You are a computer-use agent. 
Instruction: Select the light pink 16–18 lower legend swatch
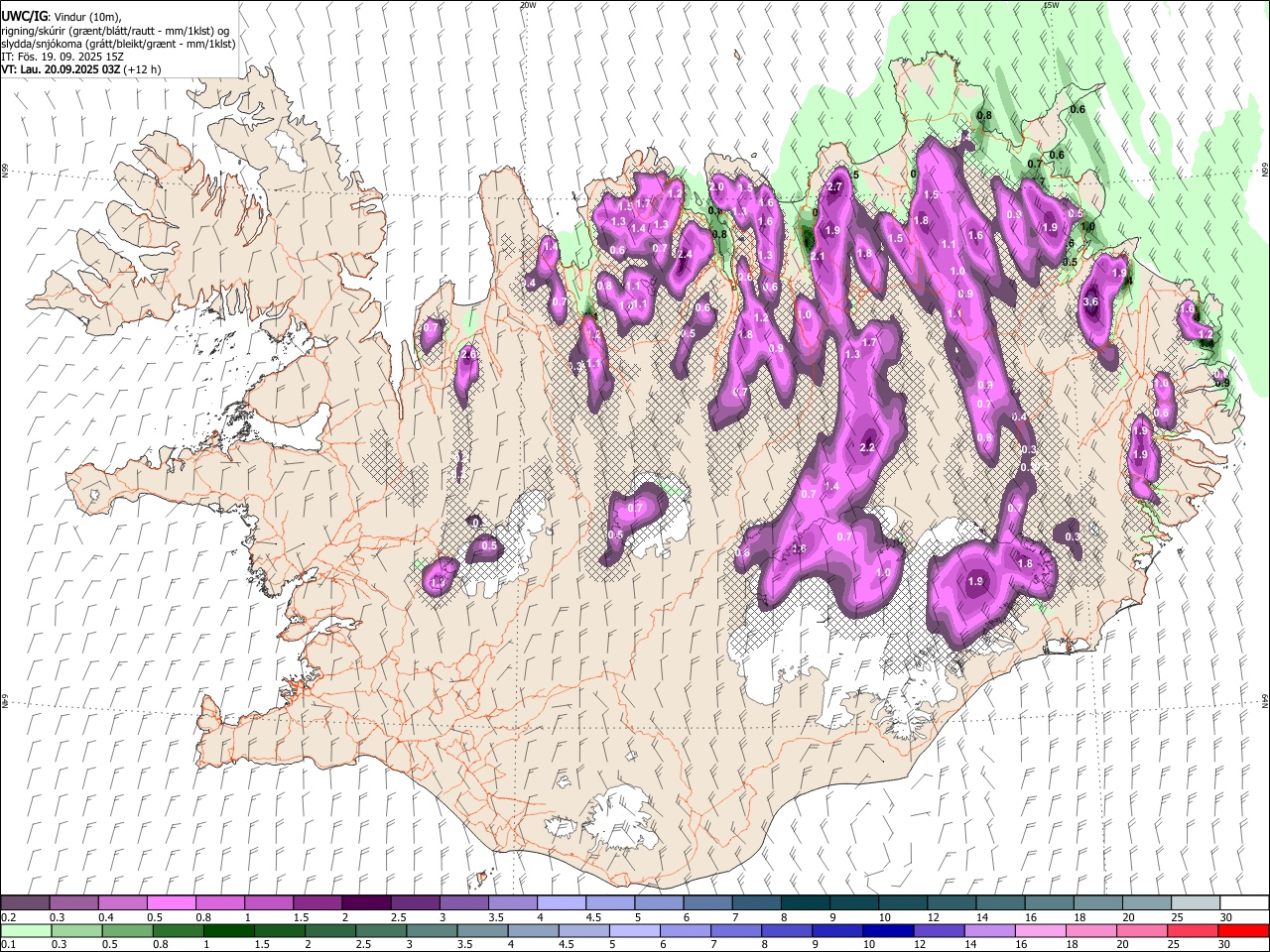[1041, 930]
